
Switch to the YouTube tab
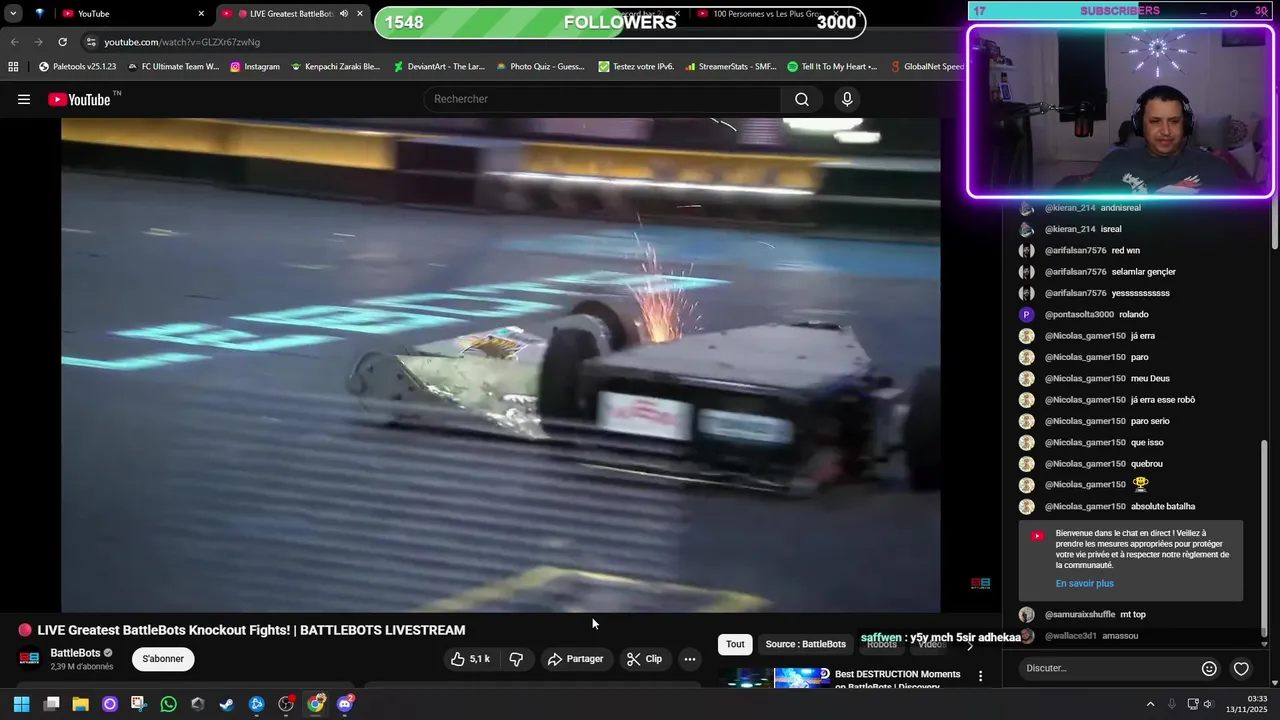click(x=132, y=14)
